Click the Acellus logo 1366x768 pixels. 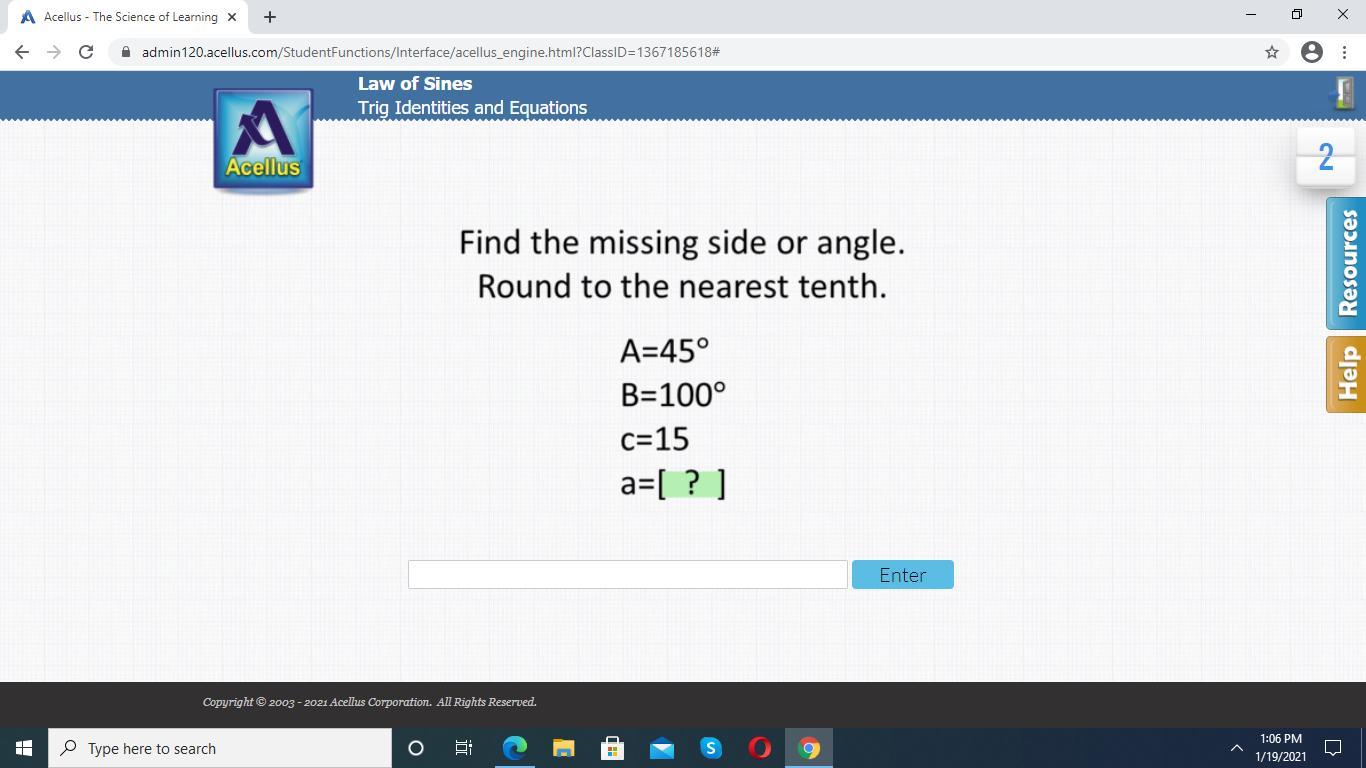(x=263, y=139)
